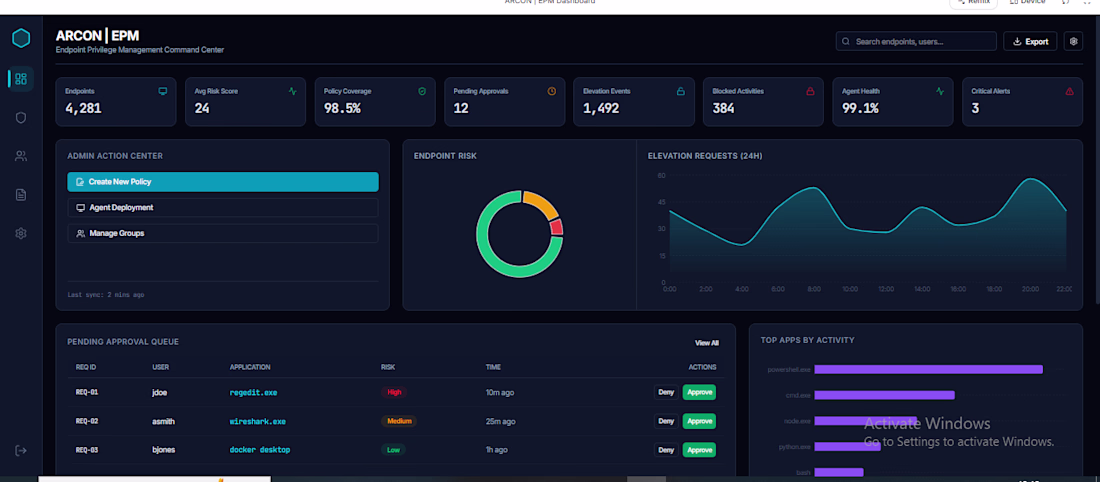Select Agent Deployment action
This screenshot has width=1100, height=482.
click(223, 208)
